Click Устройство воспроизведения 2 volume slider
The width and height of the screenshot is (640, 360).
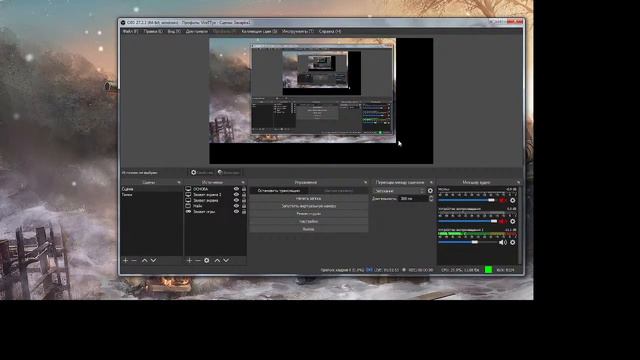tap(468, 242)
